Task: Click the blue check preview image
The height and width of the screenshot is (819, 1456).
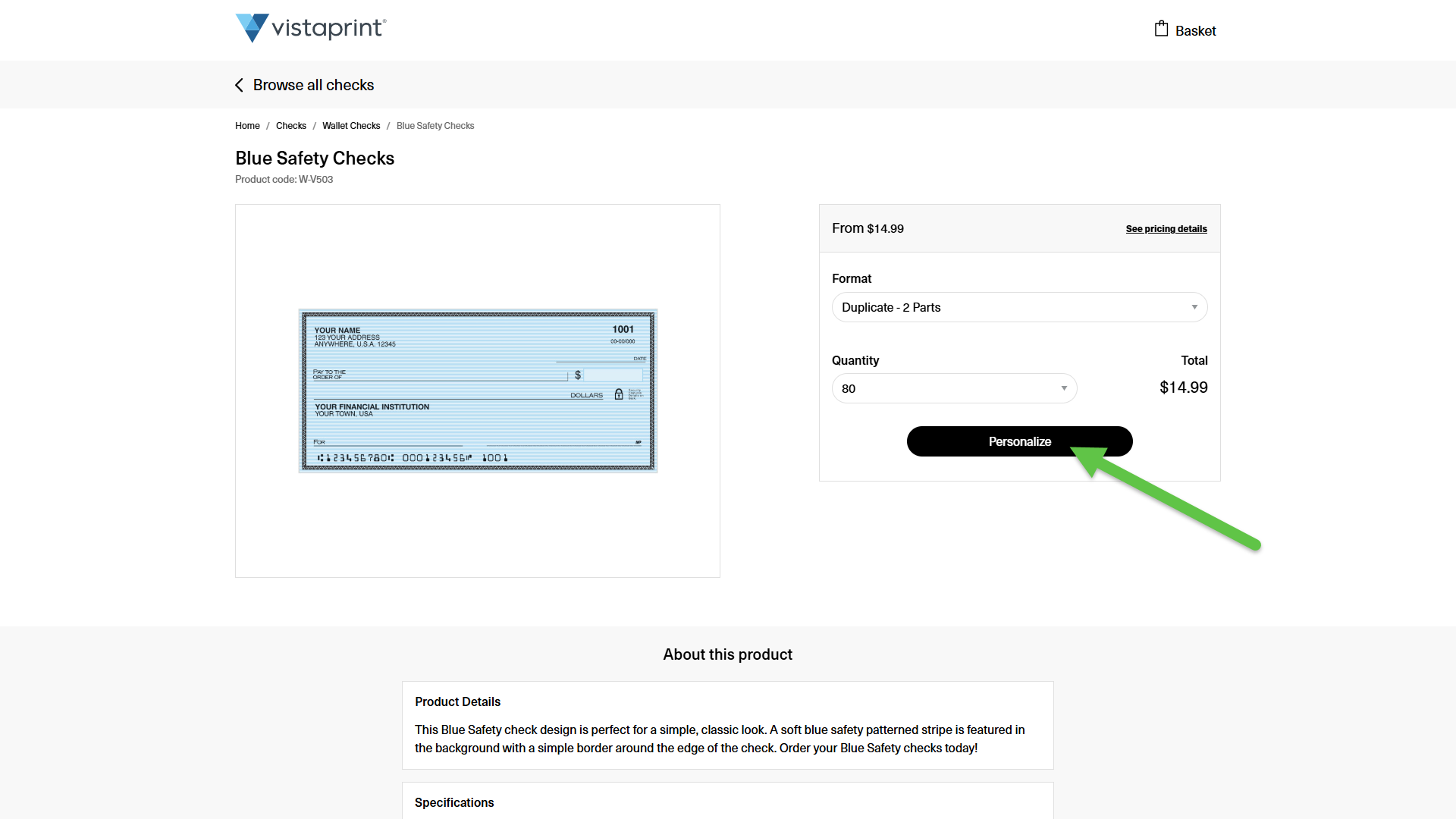Action: click(x=478, y=391)
